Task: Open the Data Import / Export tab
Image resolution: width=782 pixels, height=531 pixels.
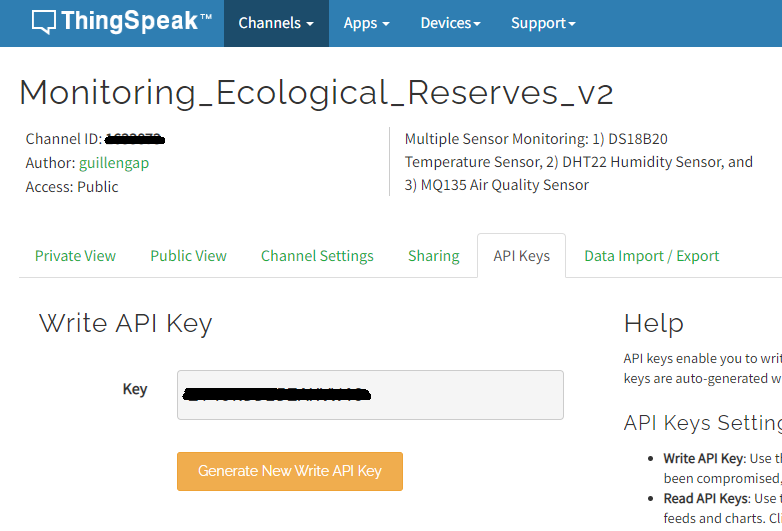Action: point(651,256)
